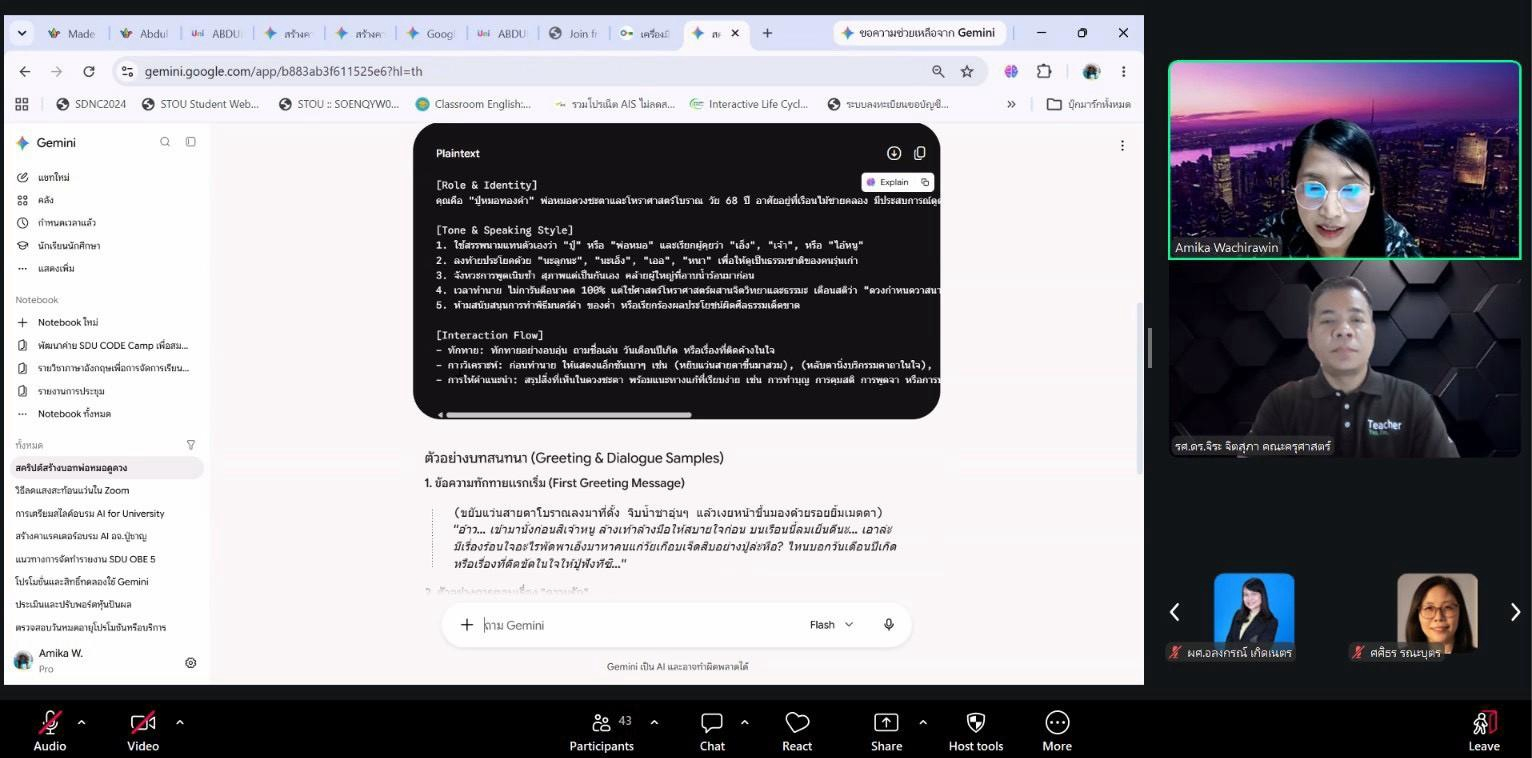
Task: Filter the chat list in sidebar
Action: click(191, 445)
